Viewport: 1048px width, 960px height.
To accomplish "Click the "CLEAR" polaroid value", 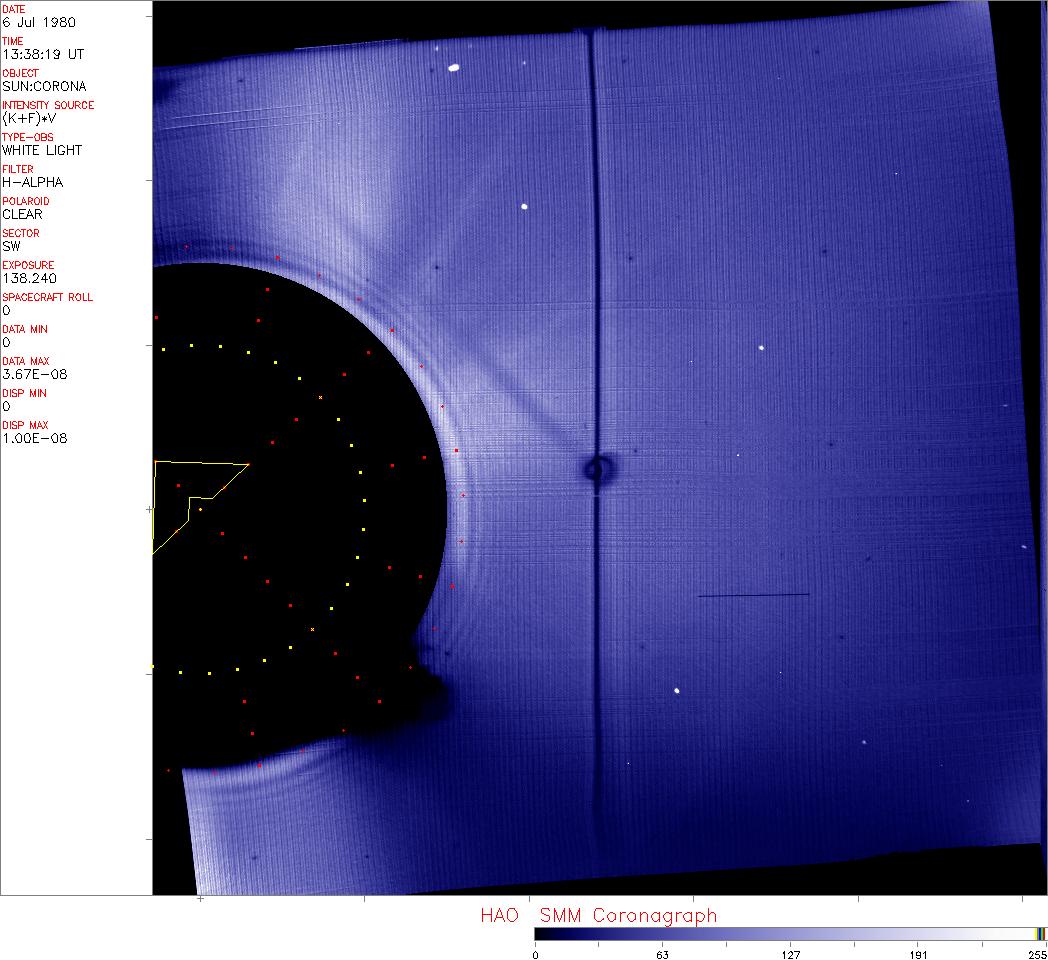I will [x=22, y=214].
